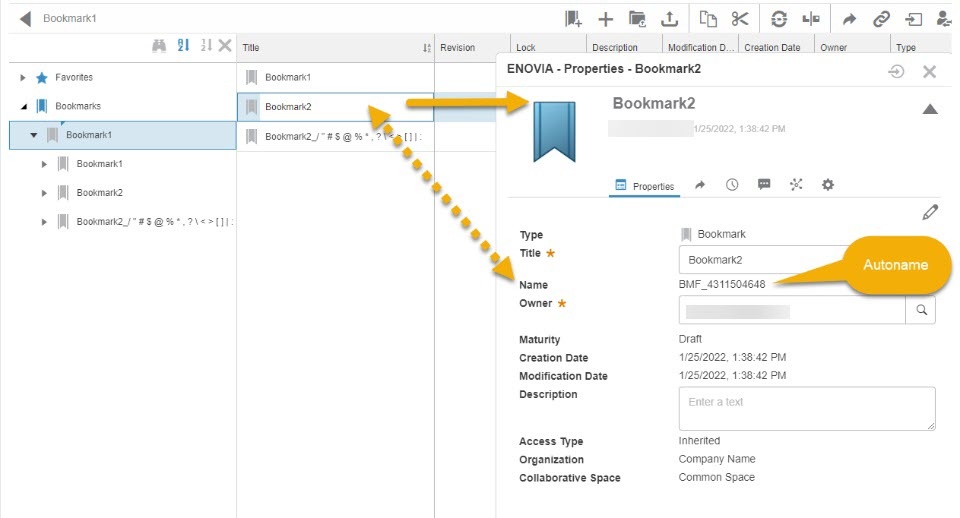Collapse the selected Bookmark1 tree node
The height and width of the screenshot is (518, 960).
[34, 135]
